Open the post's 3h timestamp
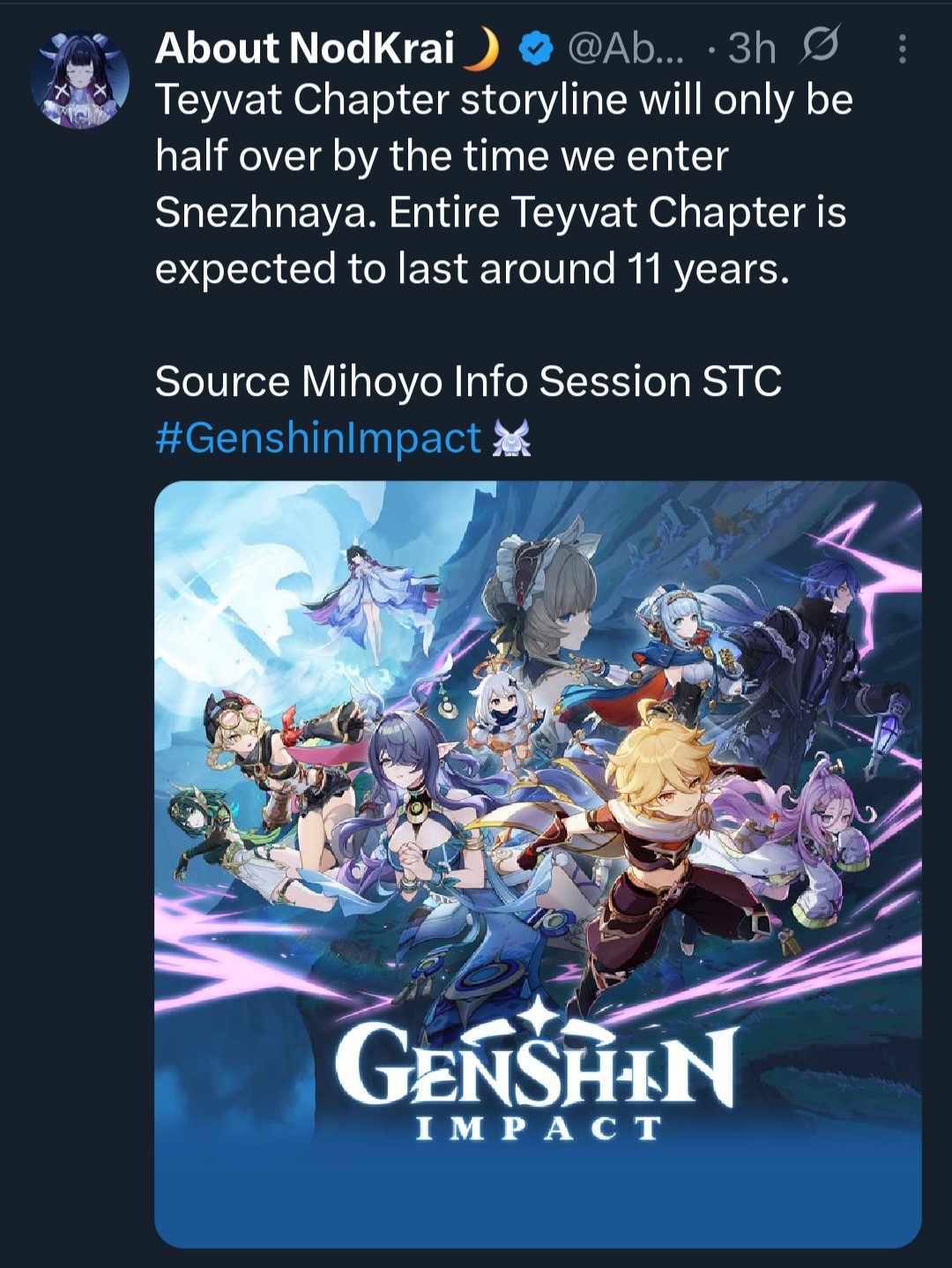This screenshot has width=952, height=1268. point(752,49)
